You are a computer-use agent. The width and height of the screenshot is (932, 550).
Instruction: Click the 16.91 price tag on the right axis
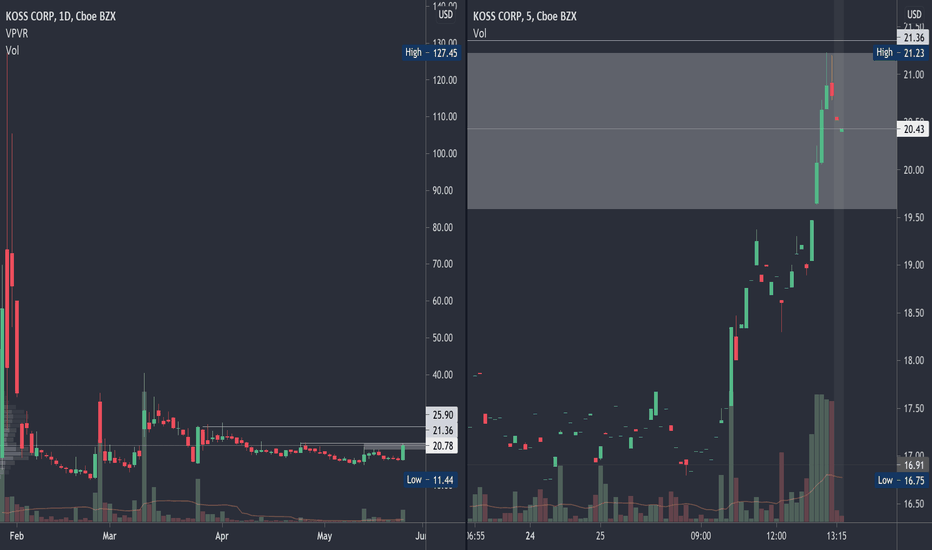click(x=914, y=465)
